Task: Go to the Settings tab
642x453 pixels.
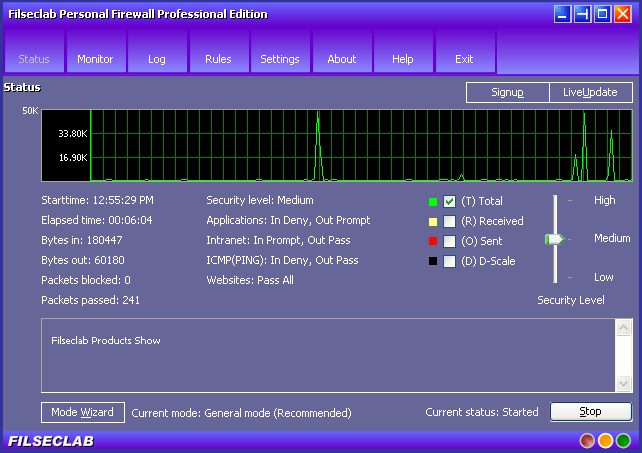Action: tap(280, 59)
